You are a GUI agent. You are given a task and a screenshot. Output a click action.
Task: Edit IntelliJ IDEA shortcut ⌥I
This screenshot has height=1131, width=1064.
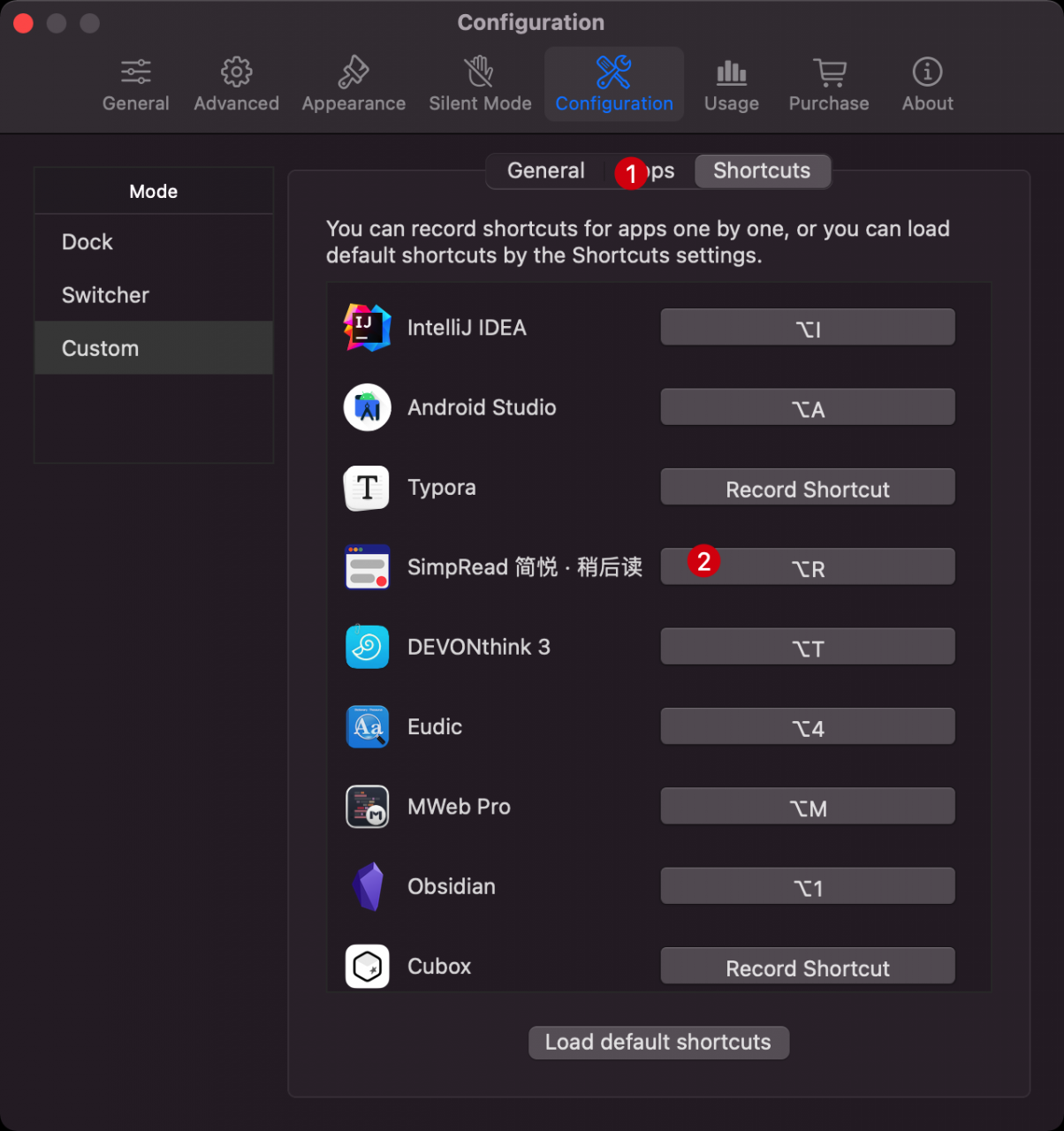click(x=808, y=328)
